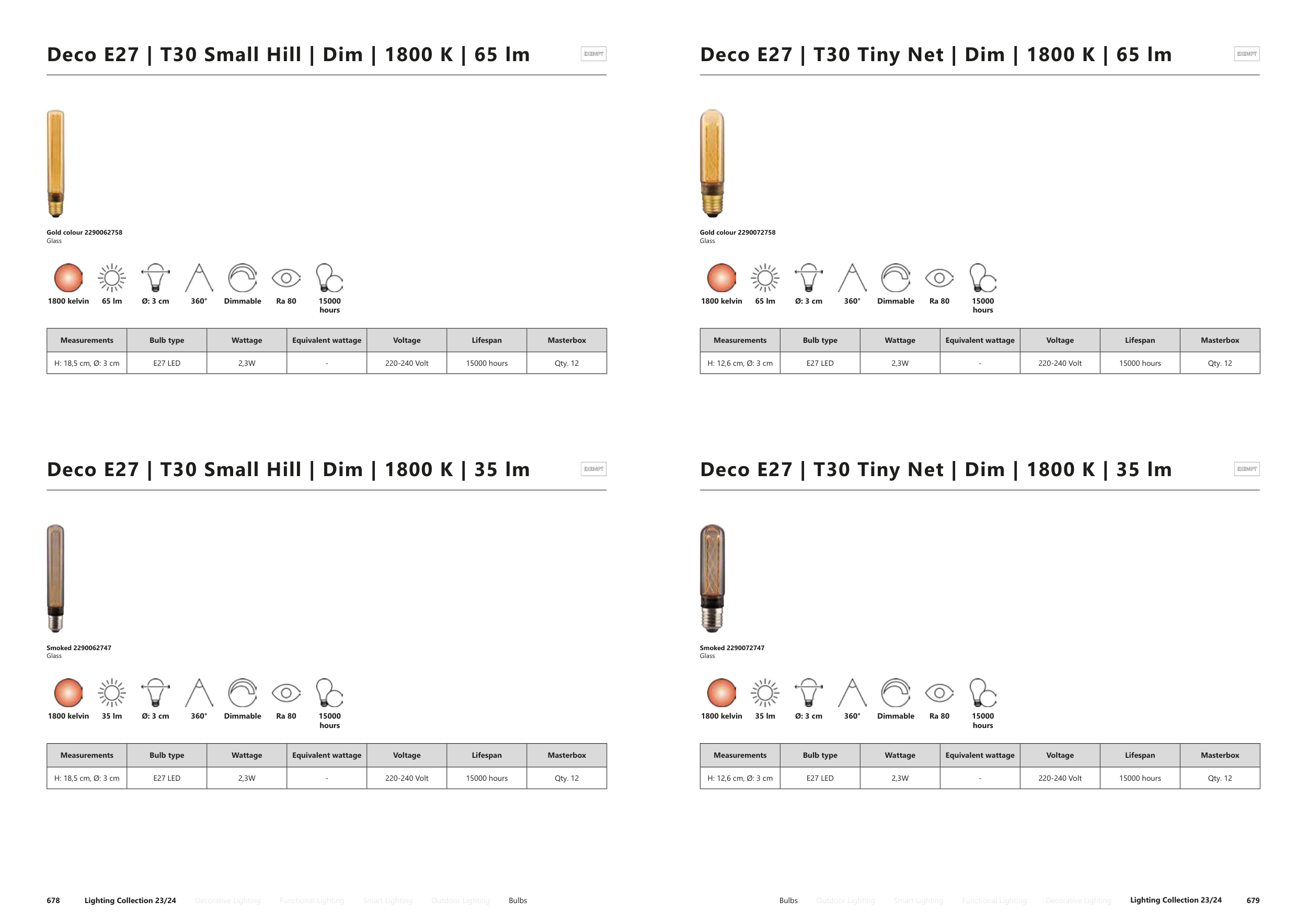The height and width of the screenshot is (924, 1307).
Task: Click the 15000 hours icon for gold Small Hill
Action: click(x=329, y=278)
